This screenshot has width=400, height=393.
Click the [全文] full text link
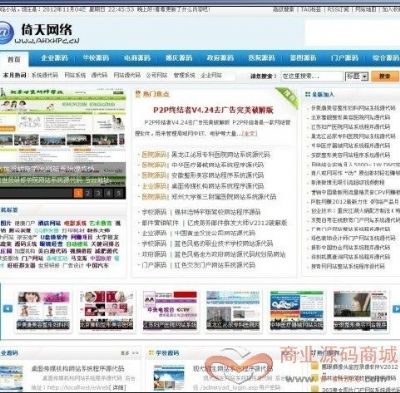[x=250, y=133]
